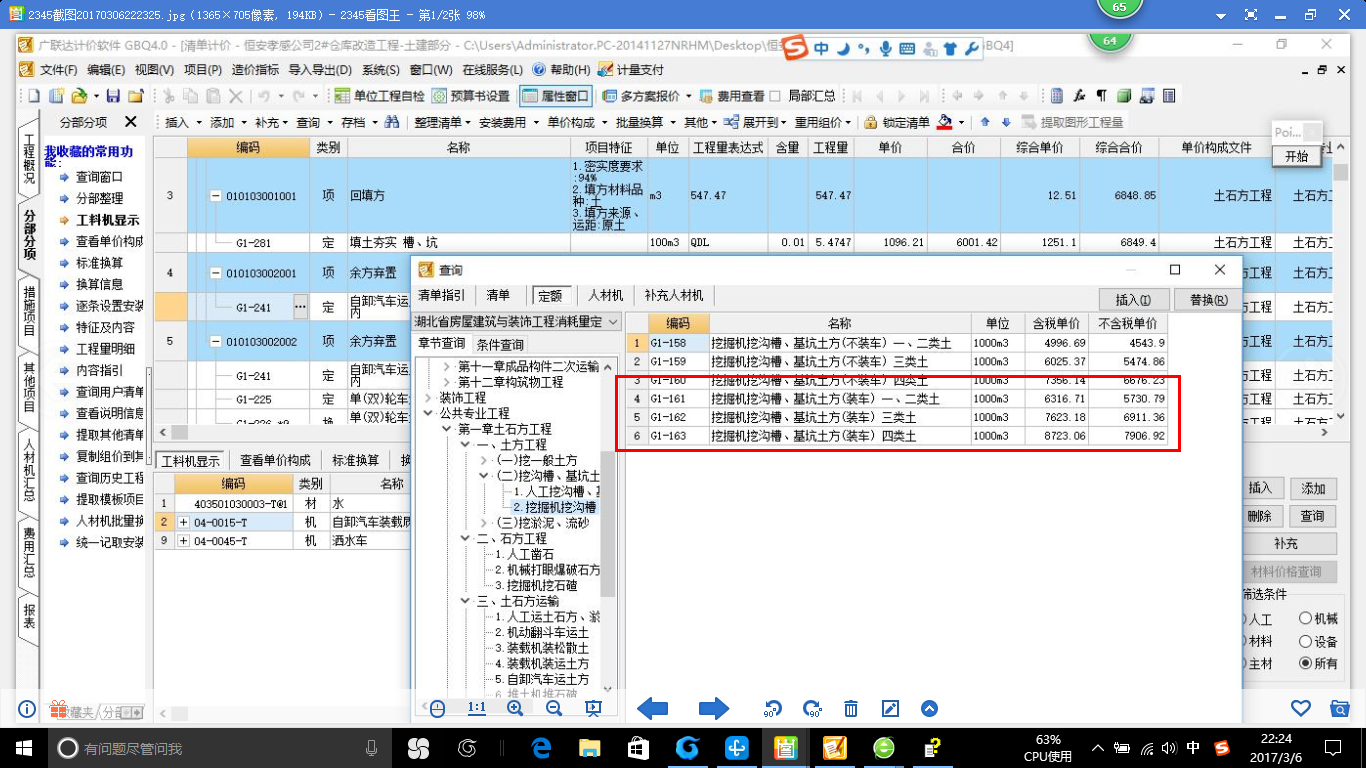Screen dimensions: 1366x768
Task: Click the binoculars find icon
Action: pos(392,122)
